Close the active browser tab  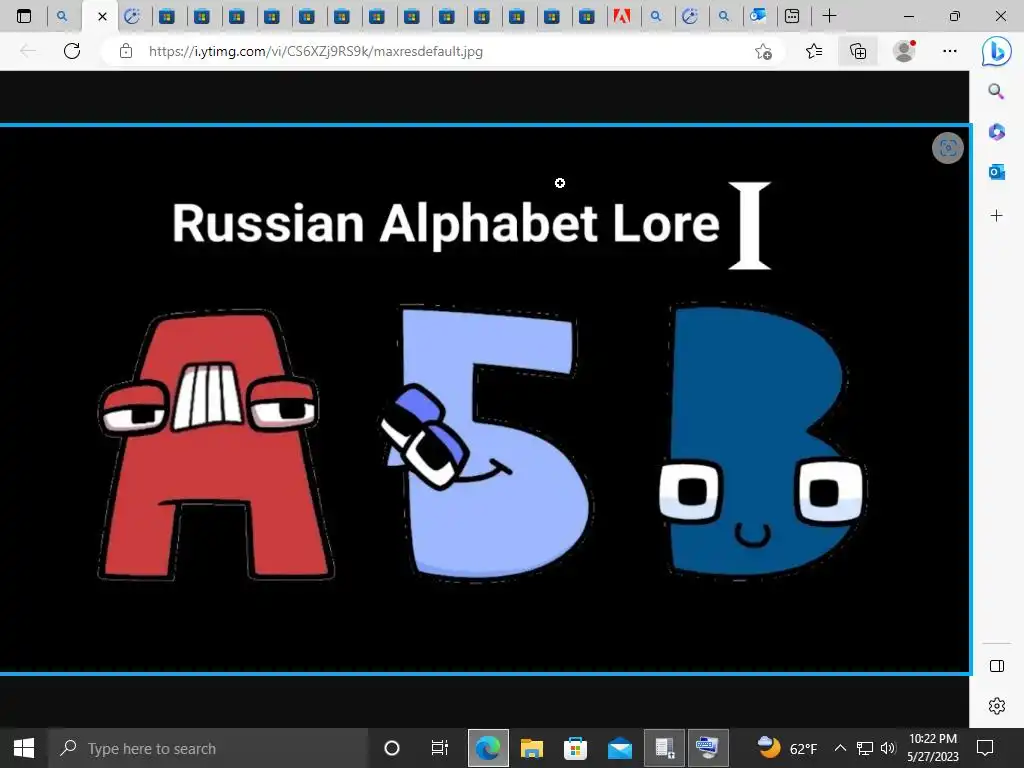102,17
